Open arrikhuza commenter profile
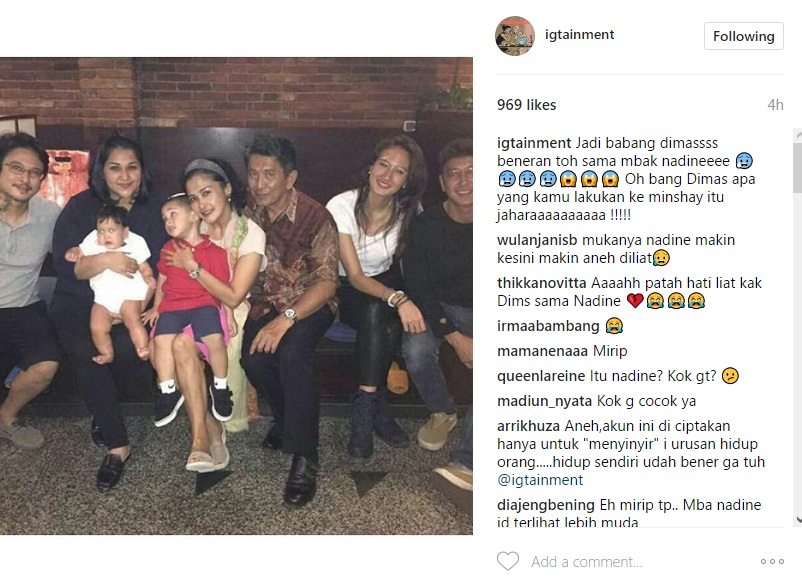Screen dimensions: 802x585 (528, 426)
